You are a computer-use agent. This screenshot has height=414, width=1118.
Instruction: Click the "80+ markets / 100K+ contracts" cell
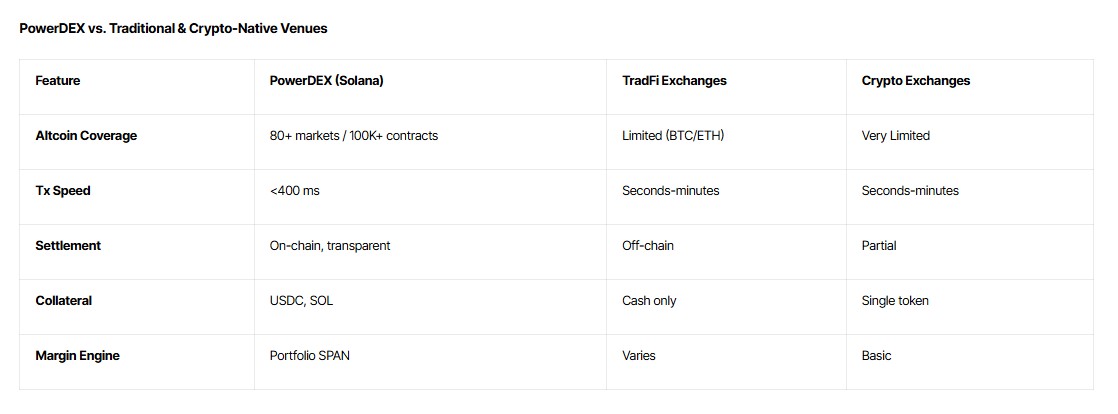click(x=353, y=136)
